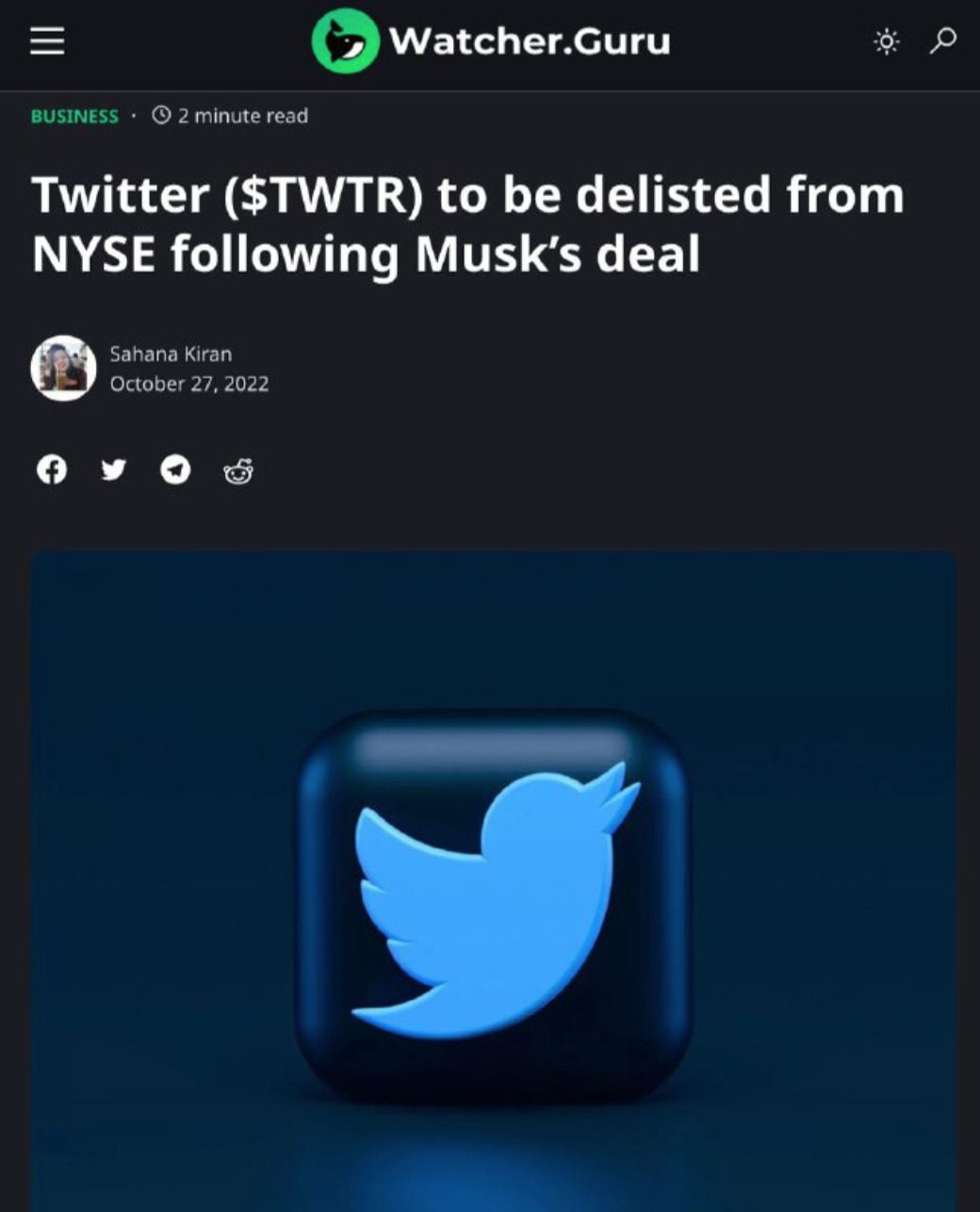Click the Watcher.Guru whale logo icon
This screenshot has height=1212, width=980.
tap(345, 41)
